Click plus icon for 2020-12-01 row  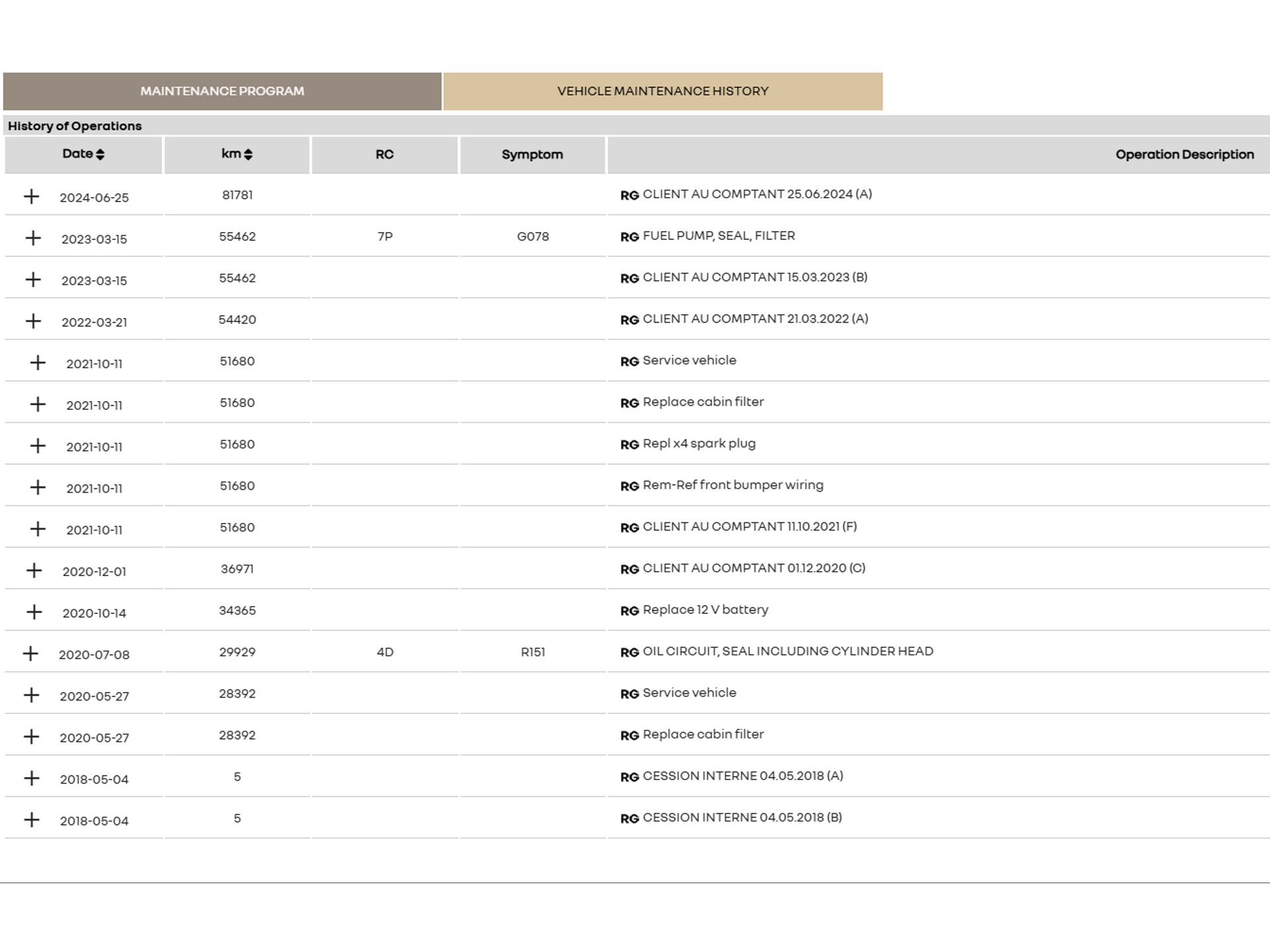pos(34,571)
